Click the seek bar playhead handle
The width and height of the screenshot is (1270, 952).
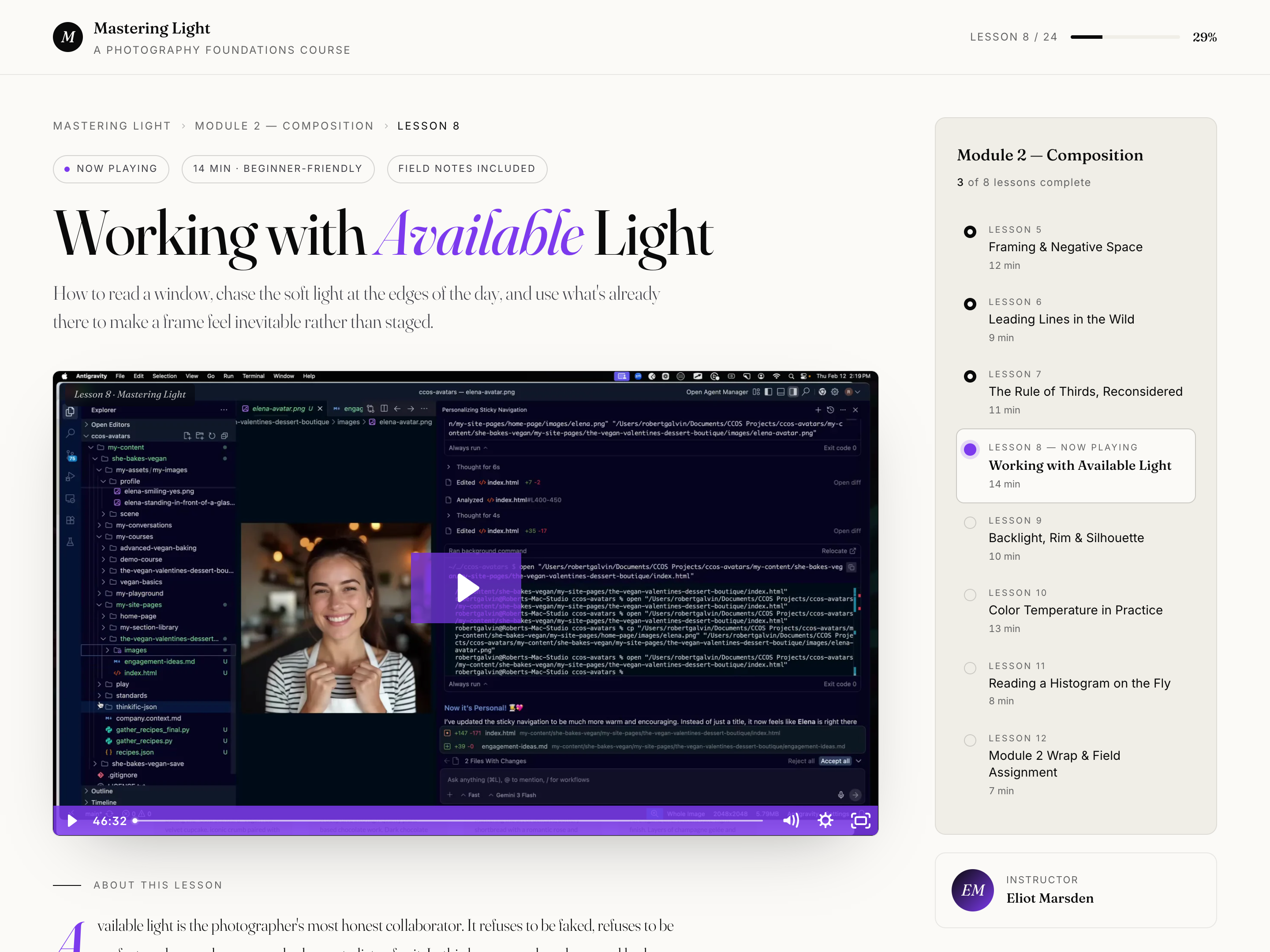point(135,821)
